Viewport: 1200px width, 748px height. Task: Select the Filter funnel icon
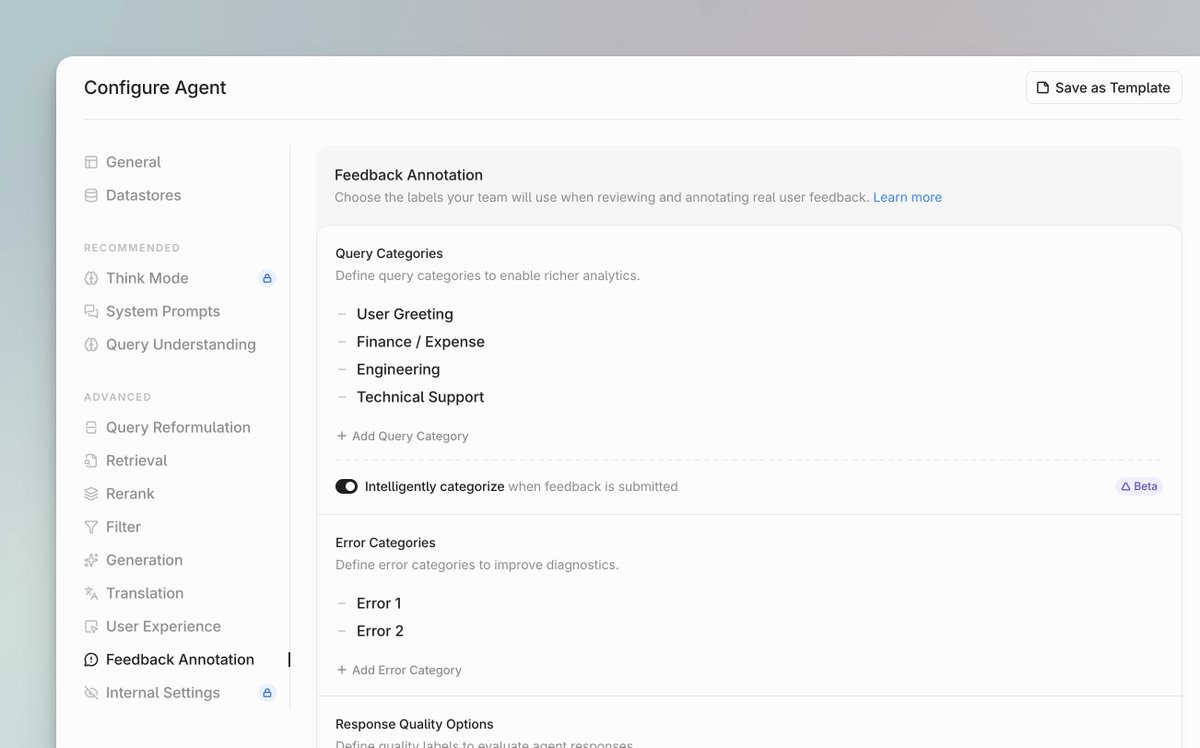[91, 526]
